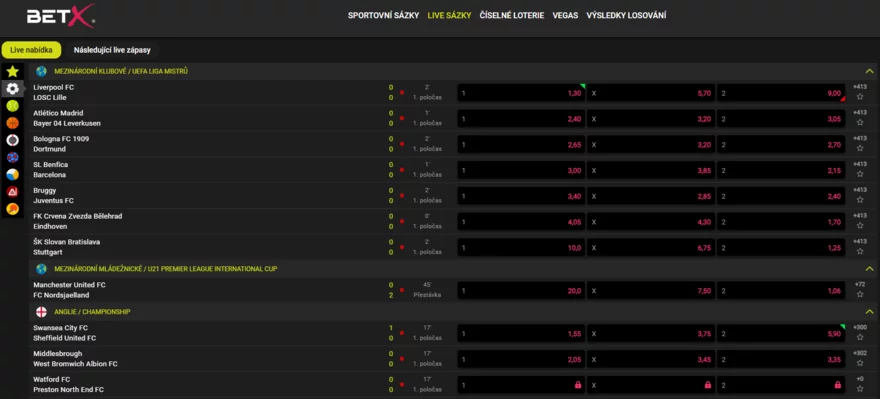The height and width of the screenshot is (399, 880).
Task: Star the Swansea City vs Sheffield United match
Action: 859,337
